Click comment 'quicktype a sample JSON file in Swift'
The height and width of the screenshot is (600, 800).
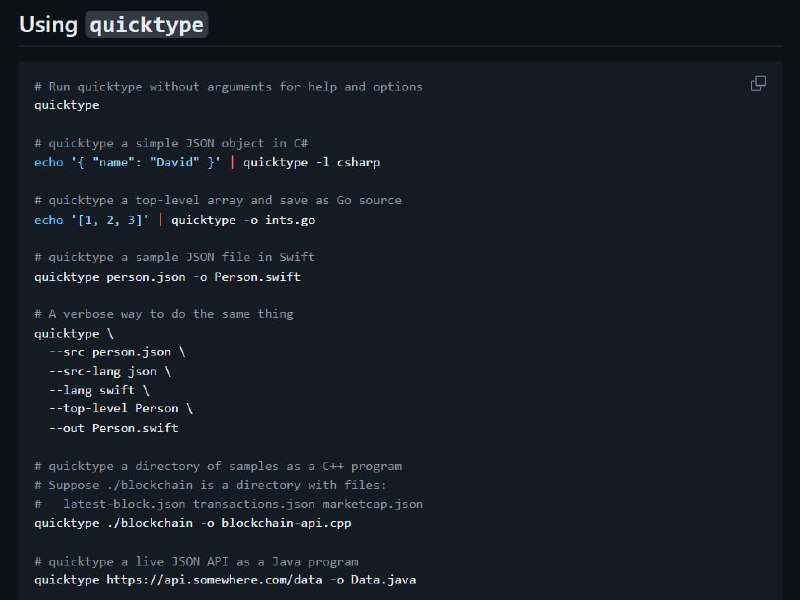click(x=174, y=257)
